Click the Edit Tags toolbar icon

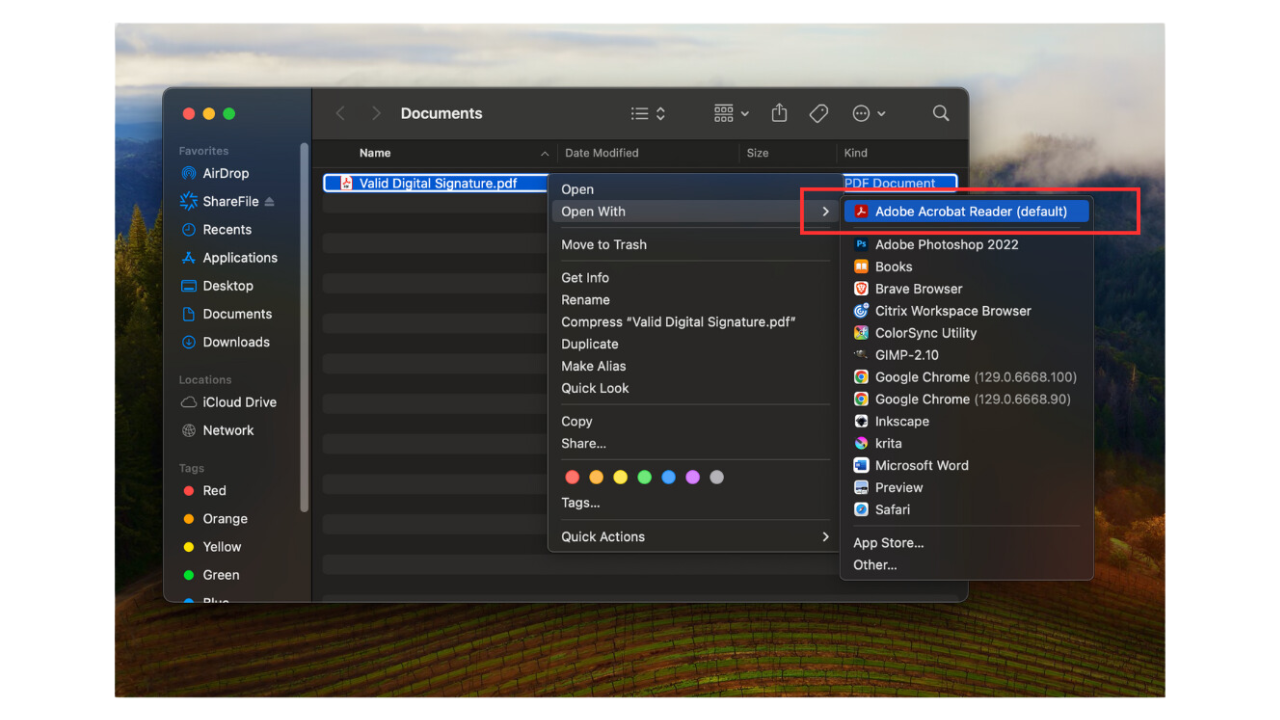click(x=819, y=113)
